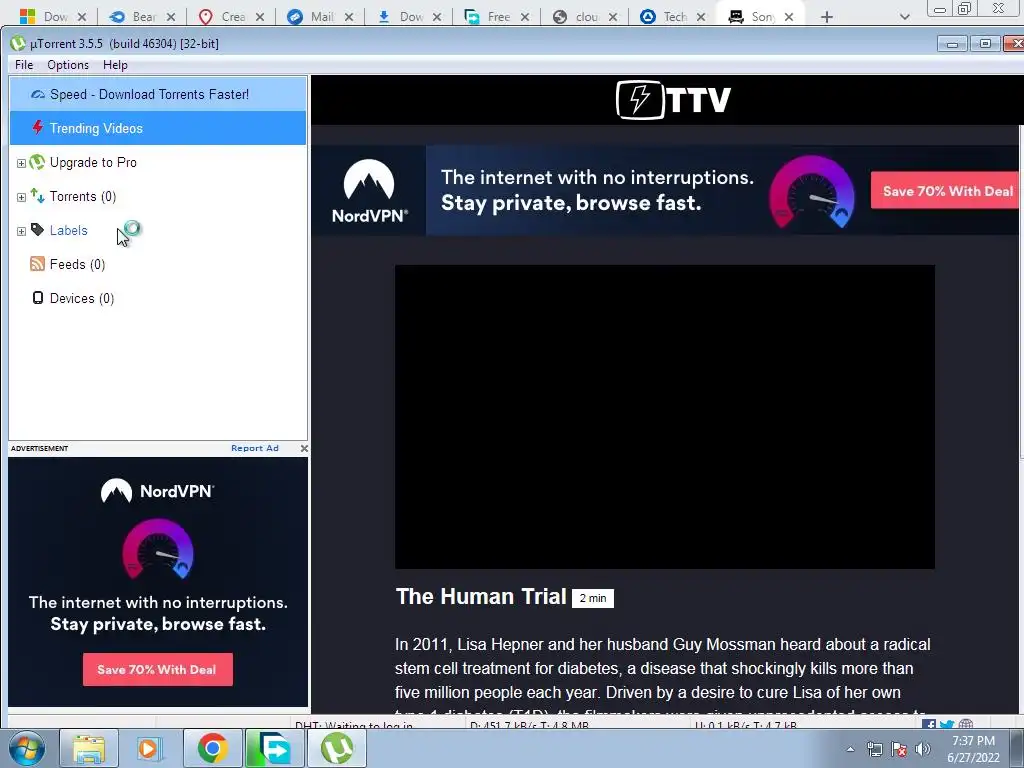Screen dimensions: 1024x768
Task: Open the Windows Start button
Action: click(27, 748)
